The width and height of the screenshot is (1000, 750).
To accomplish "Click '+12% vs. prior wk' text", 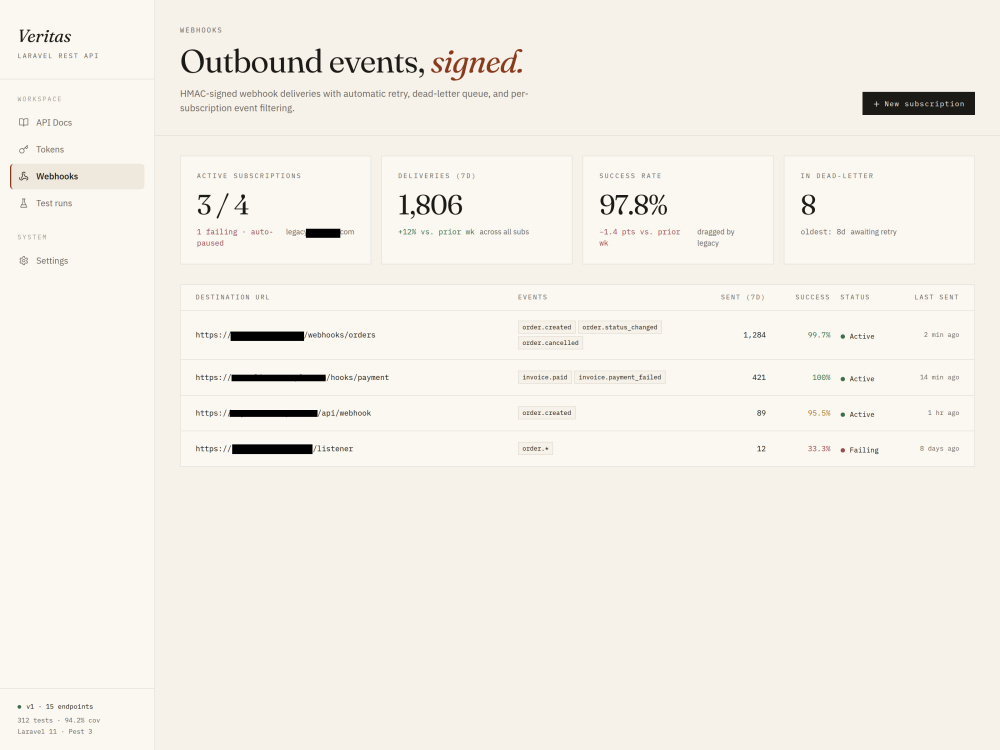I will click(x=436, y=232).
